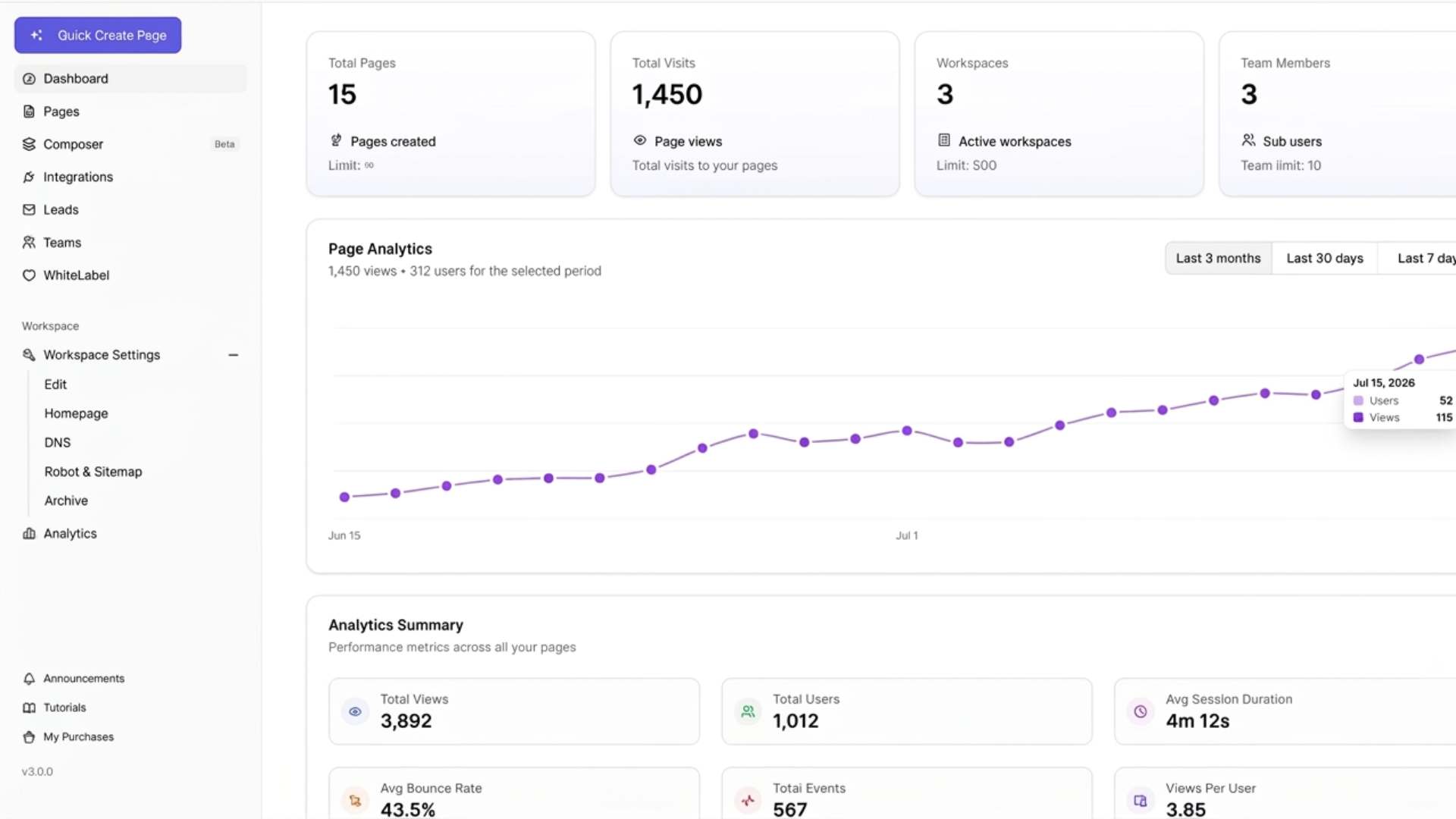The image size is (1456, 819).
Task: Click the sparkle icon in Quick Create Page
Action: [36, 35]
